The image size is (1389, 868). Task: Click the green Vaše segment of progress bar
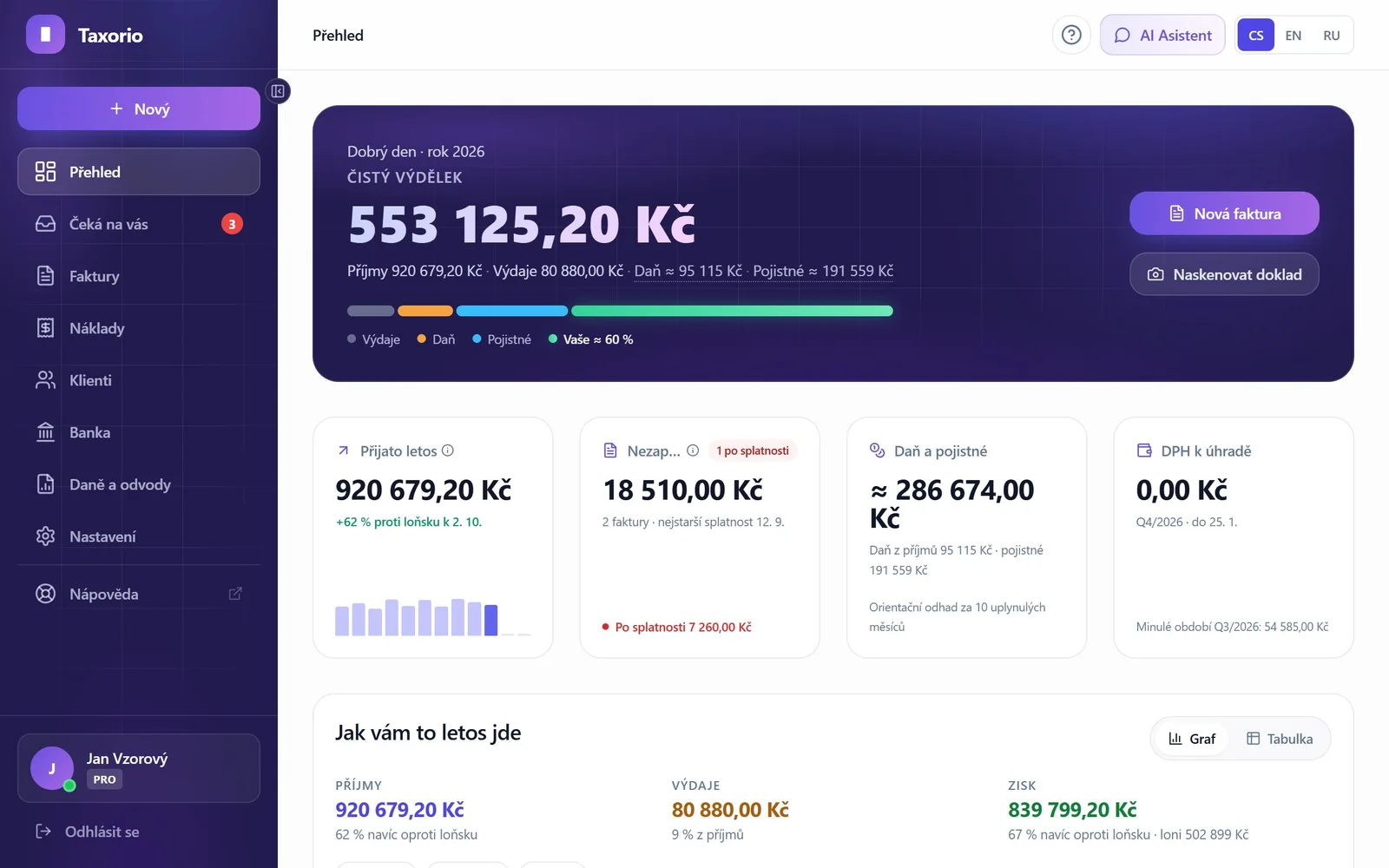click(x=732, y=311)
